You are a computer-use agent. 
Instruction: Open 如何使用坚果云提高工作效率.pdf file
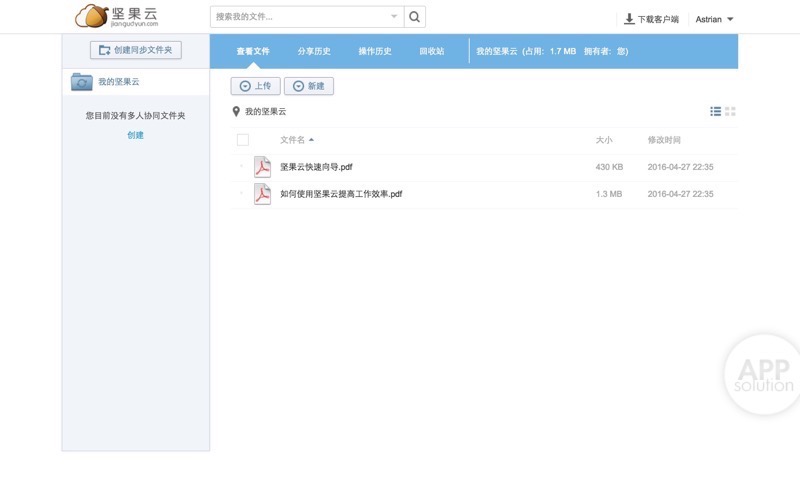[341, 194]
